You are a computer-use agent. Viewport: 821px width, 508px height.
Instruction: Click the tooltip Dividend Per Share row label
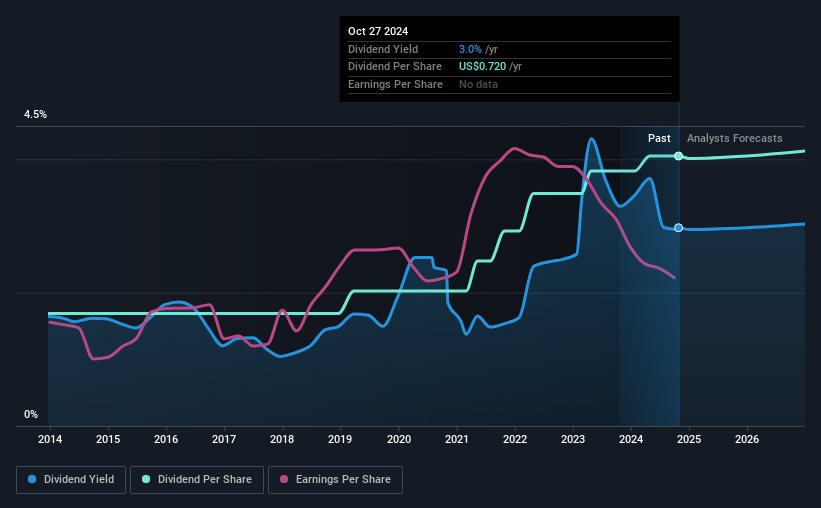[395, 67]
